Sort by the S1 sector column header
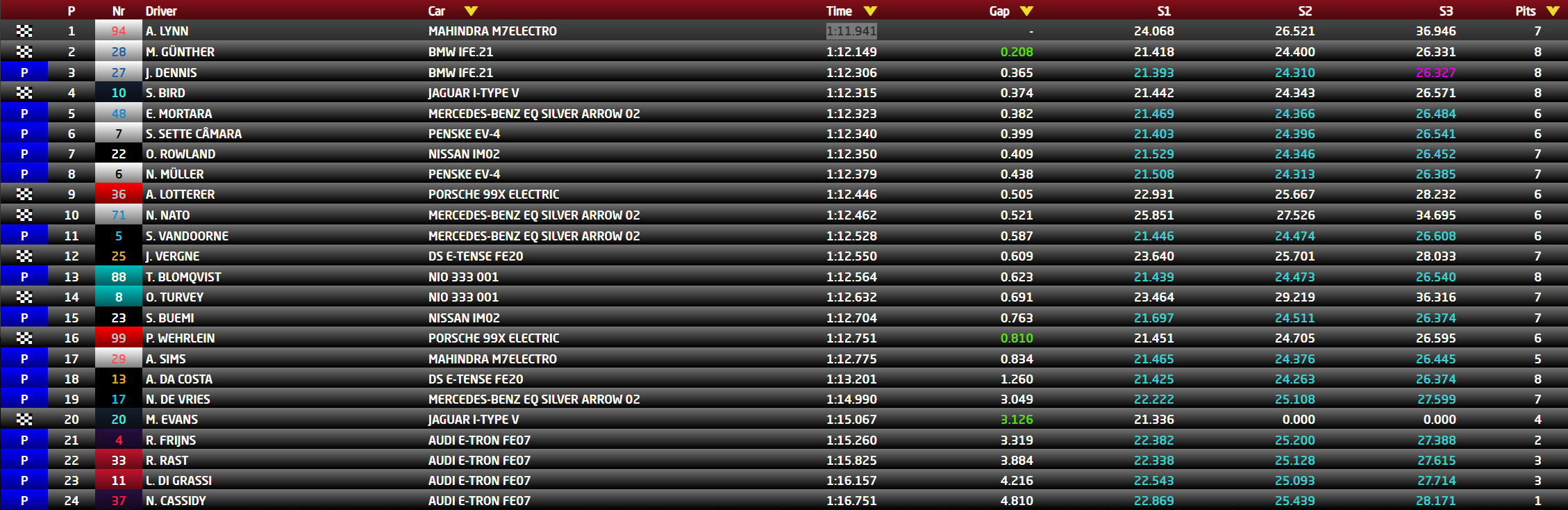Screen dimensions: 1568x510 click(1164, 11)
